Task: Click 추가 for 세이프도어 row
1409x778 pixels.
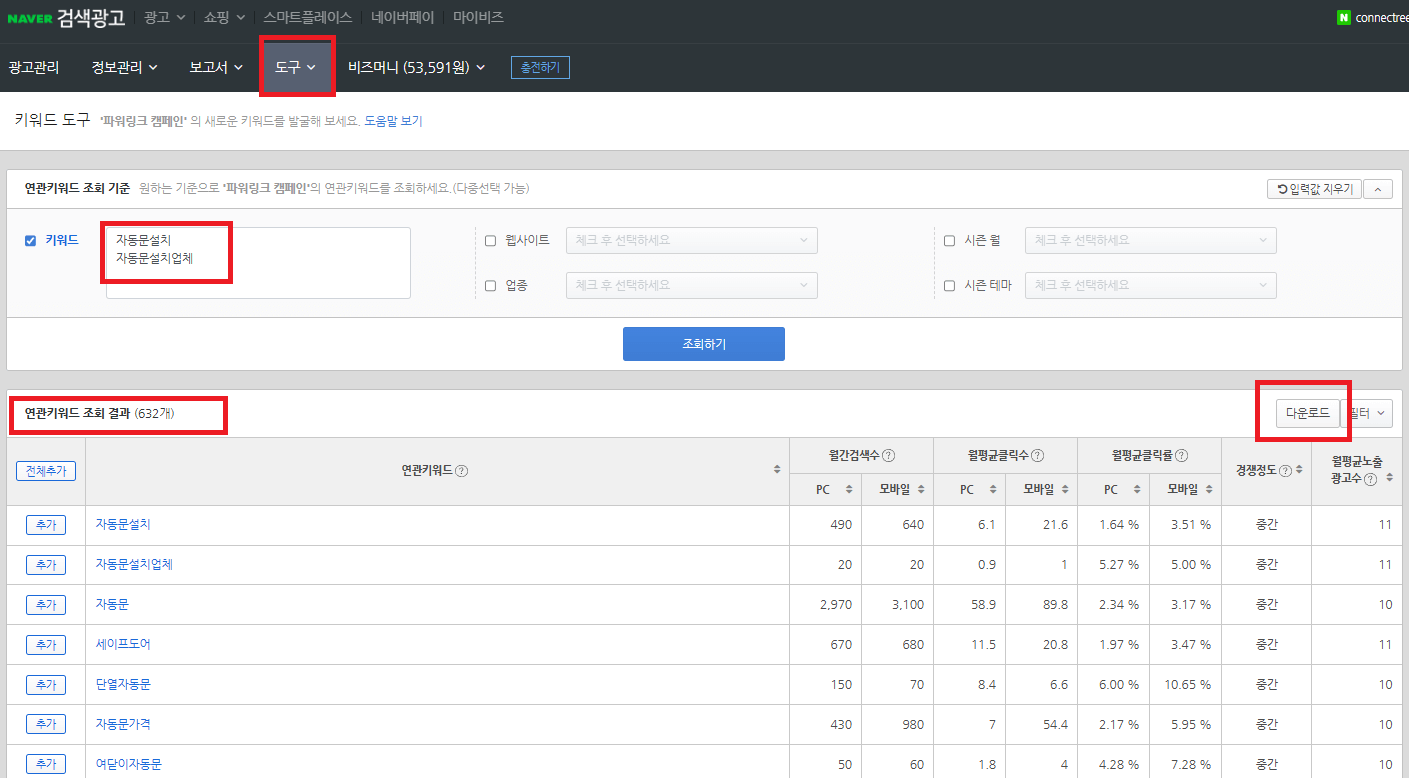Action: (x=46, y=644)
